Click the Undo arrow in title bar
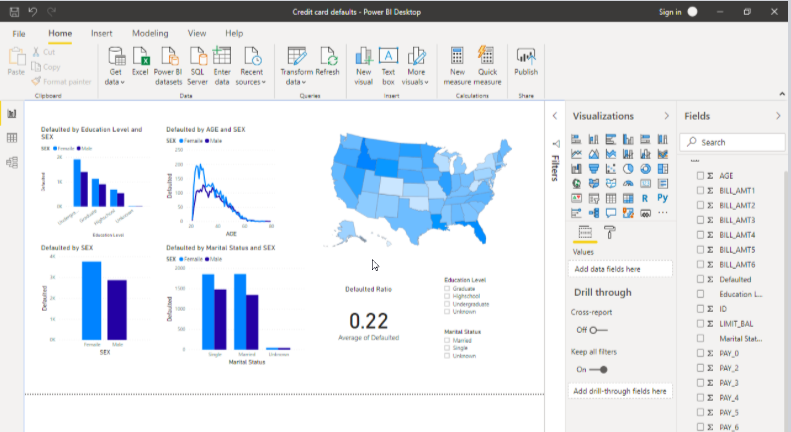This screenshot has height=432, width=791. 33,12
